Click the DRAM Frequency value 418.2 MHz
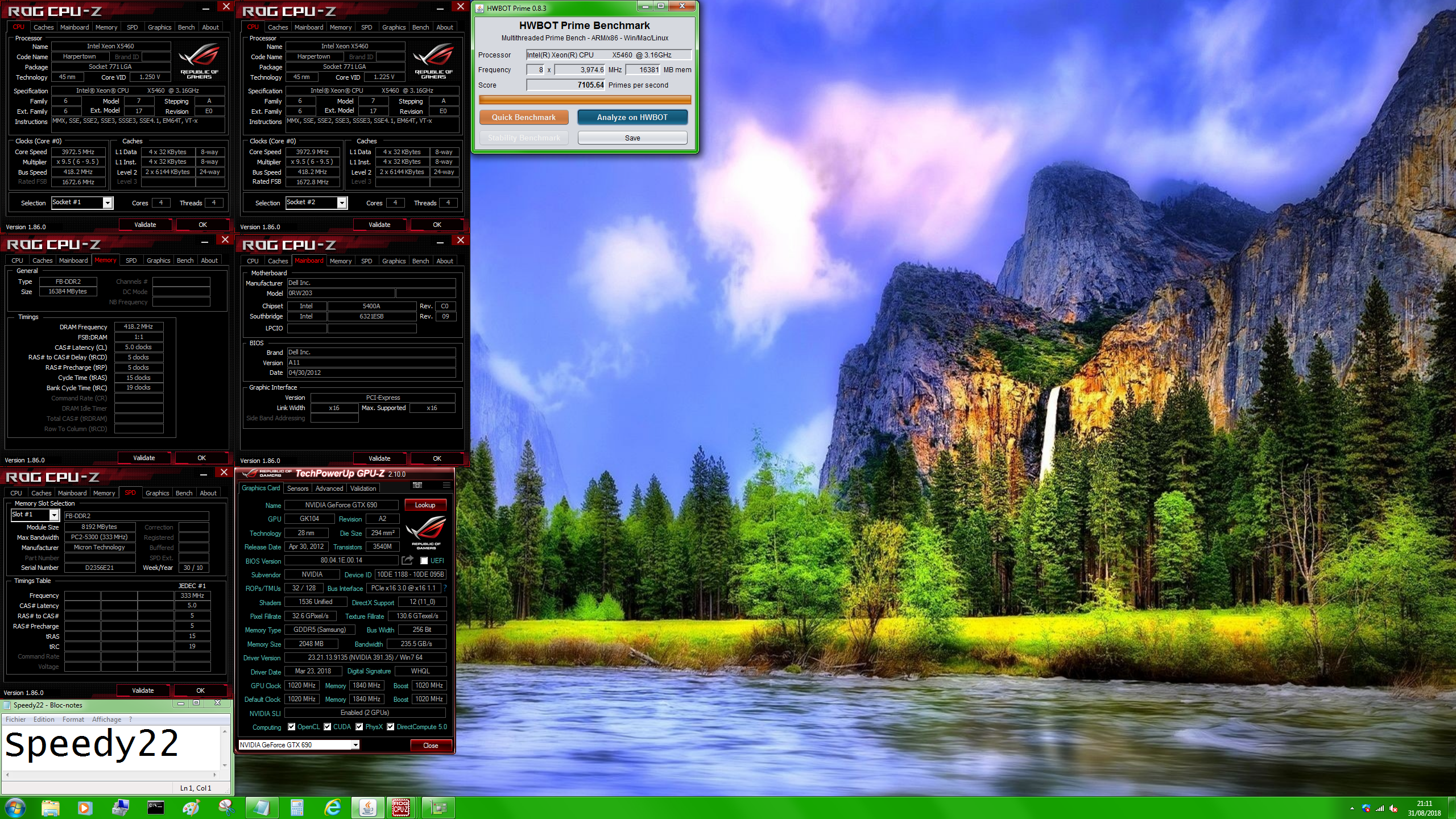Viewport: 1456px width, 819px height. point(139,327)
